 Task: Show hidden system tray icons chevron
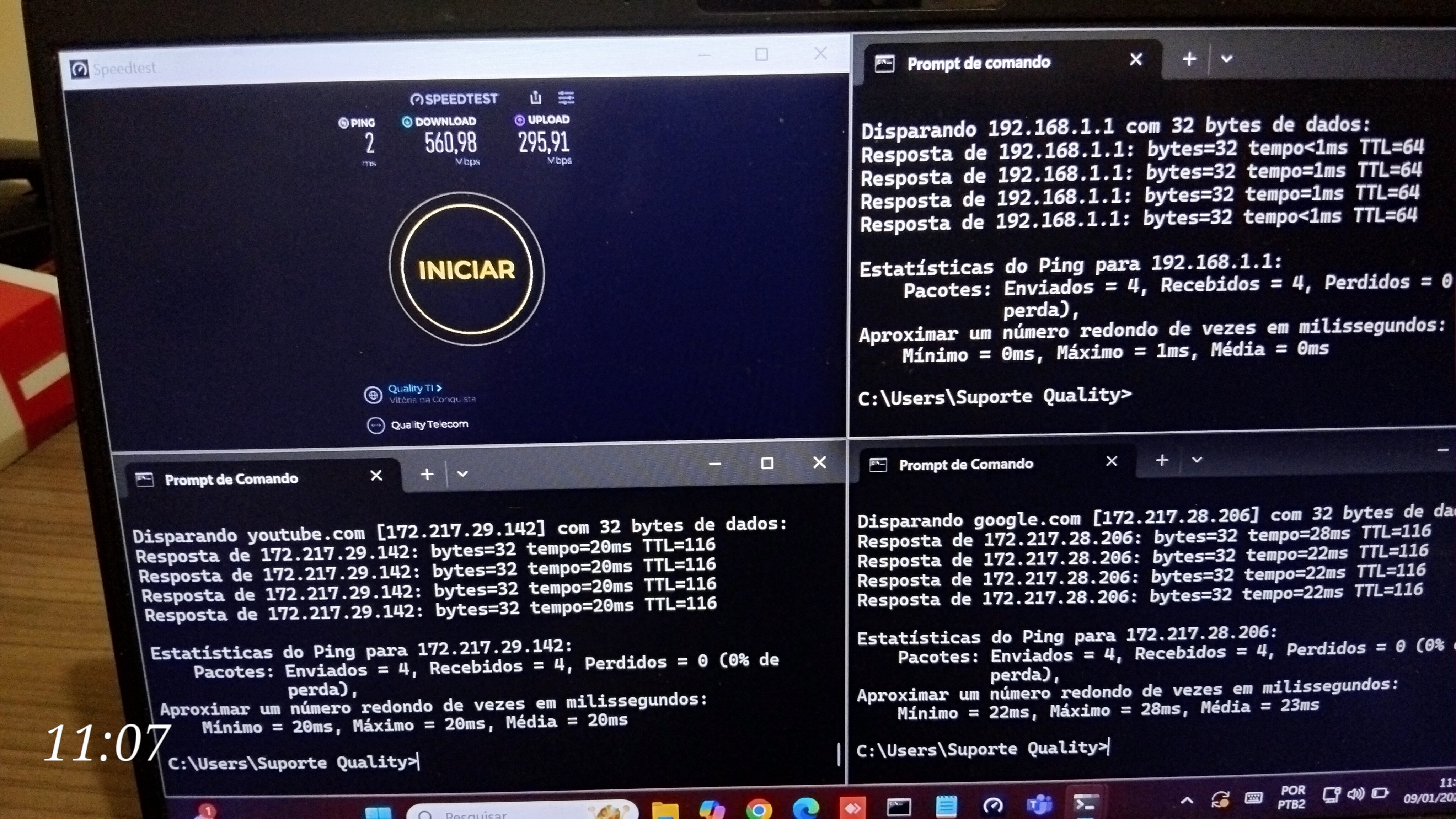(1187, 801)
